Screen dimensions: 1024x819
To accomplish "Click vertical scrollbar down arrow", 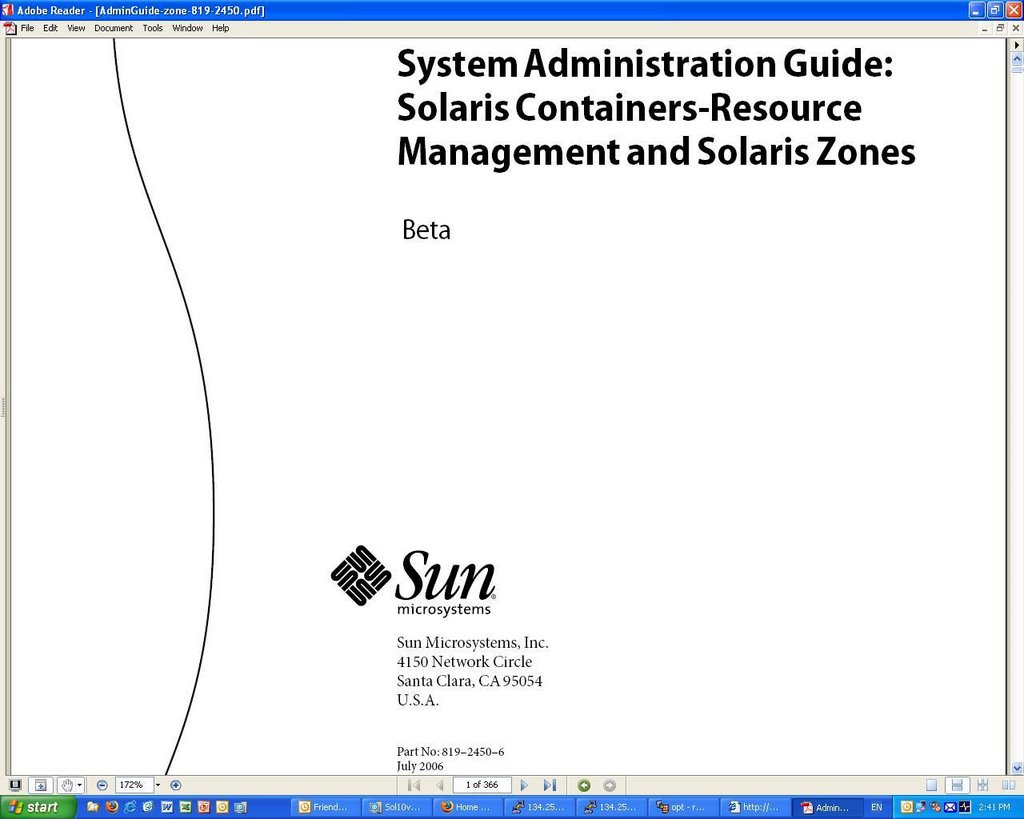I will click(x=1017, y=768).
